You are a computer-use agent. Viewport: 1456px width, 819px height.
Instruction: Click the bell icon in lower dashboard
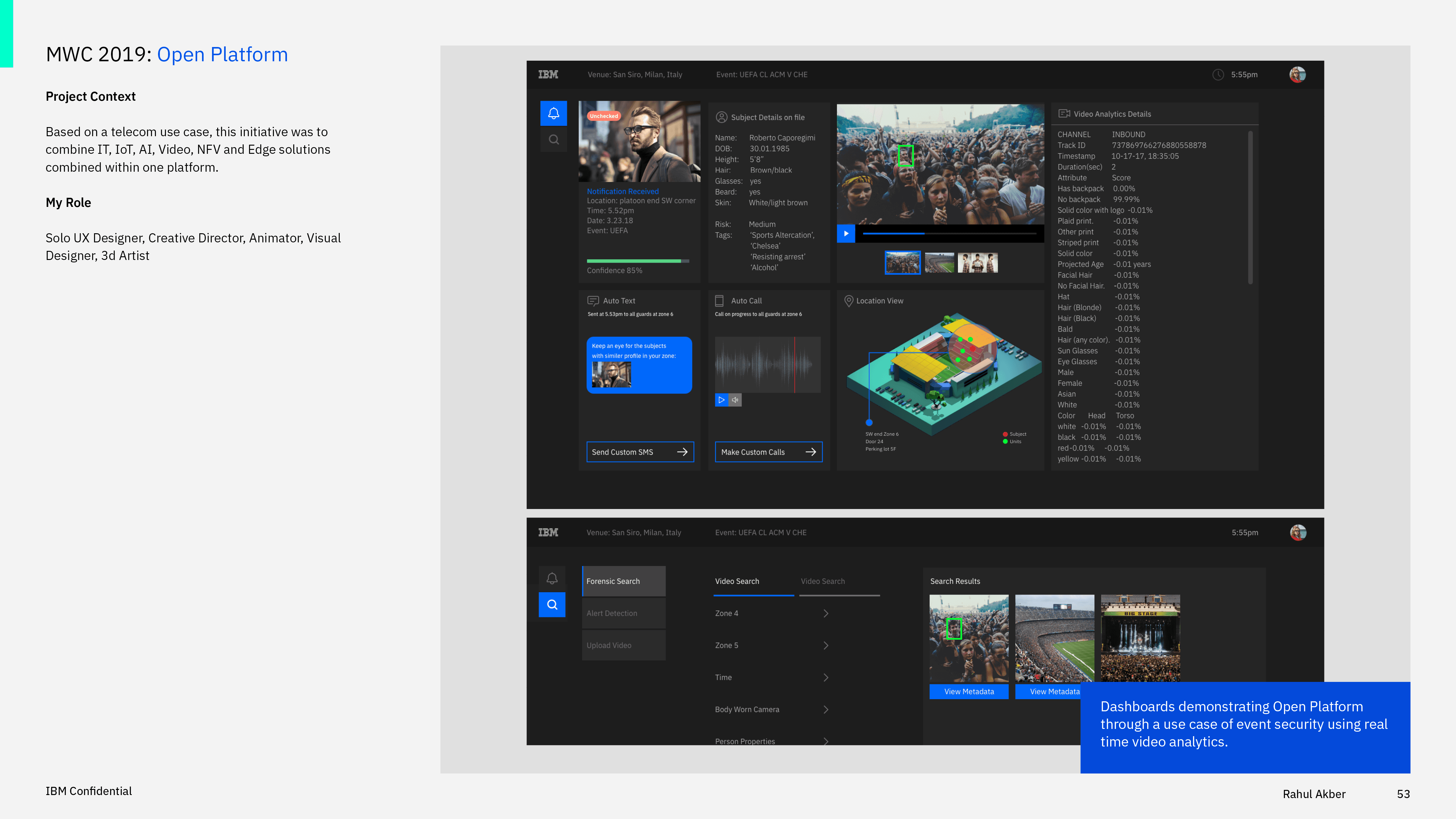click(552, 578)
